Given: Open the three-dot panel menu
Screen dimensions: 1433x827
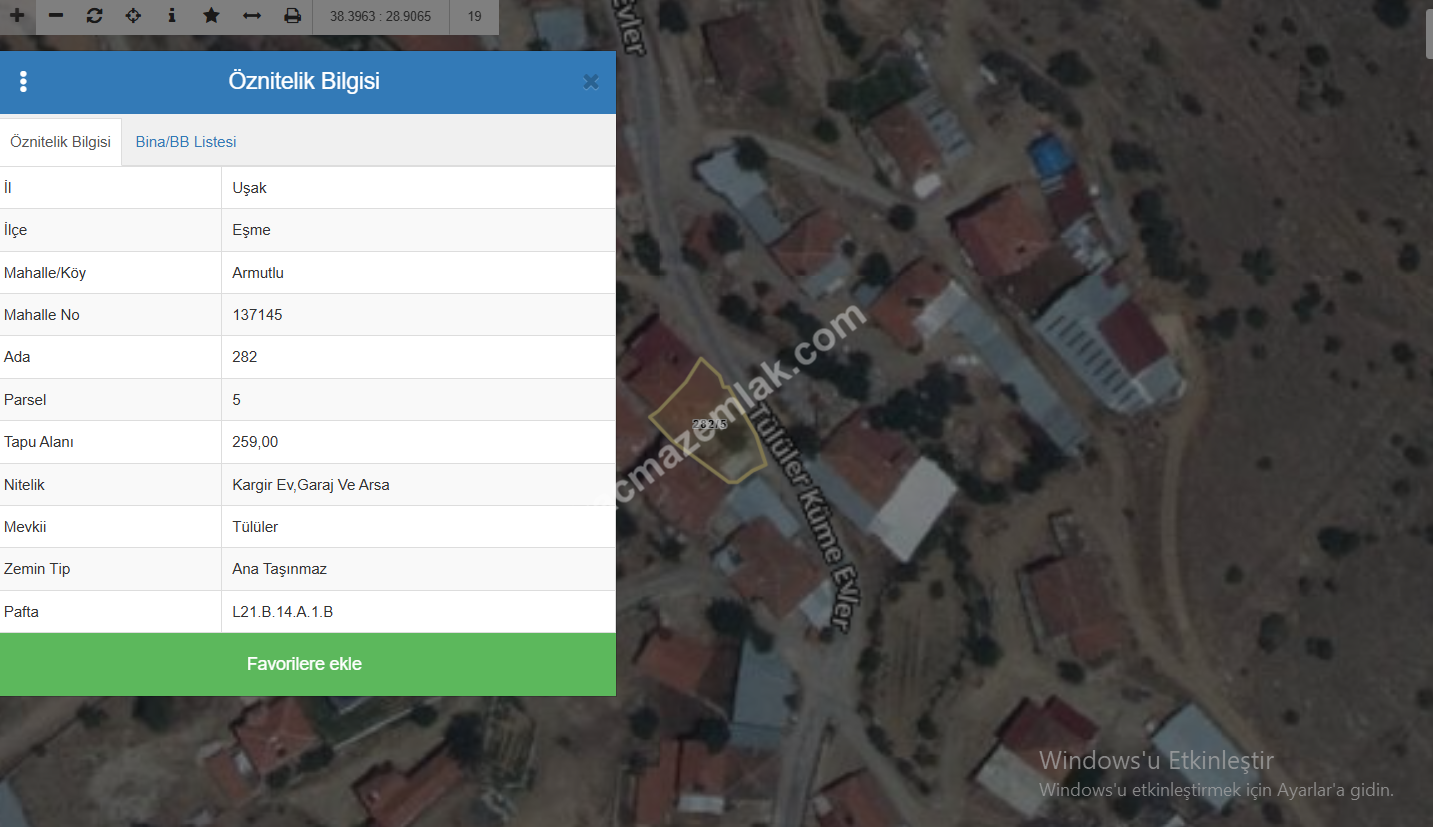Looking at the screenshot, I should coord(23,82).
